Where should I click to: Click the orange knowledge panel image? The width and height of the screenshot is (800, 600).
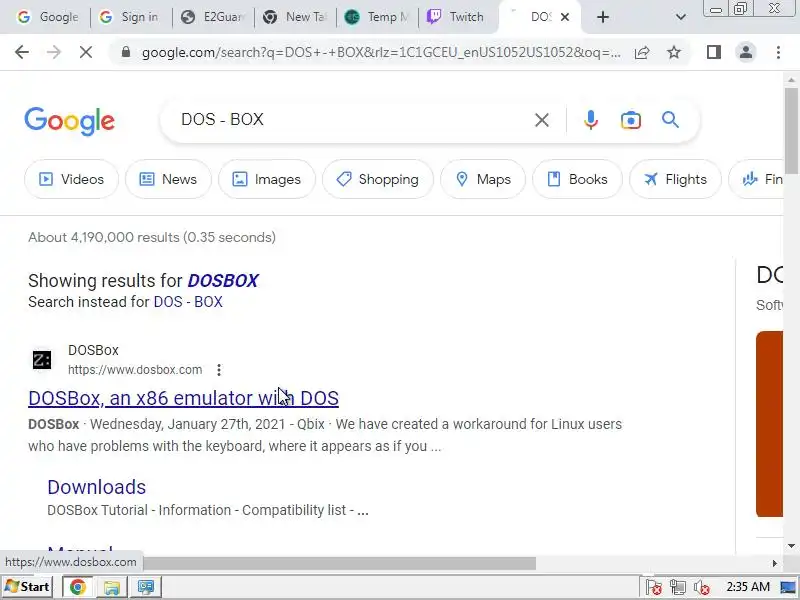pyautogui.click(x=769, y=424)
